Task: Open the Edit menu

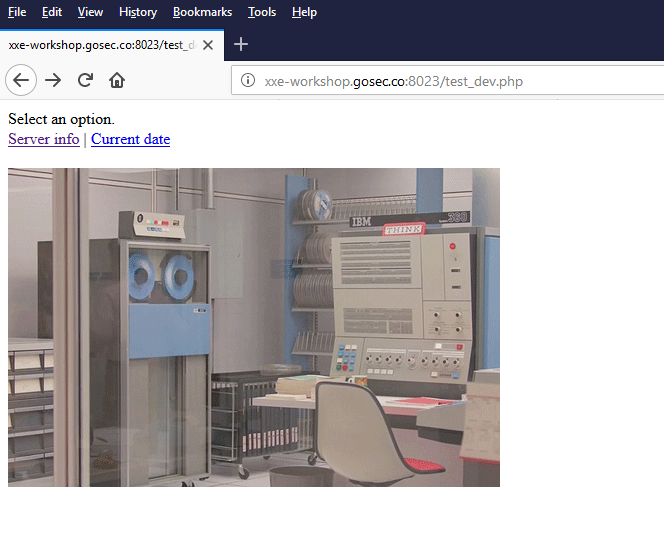Action: [x=52, y=12]
